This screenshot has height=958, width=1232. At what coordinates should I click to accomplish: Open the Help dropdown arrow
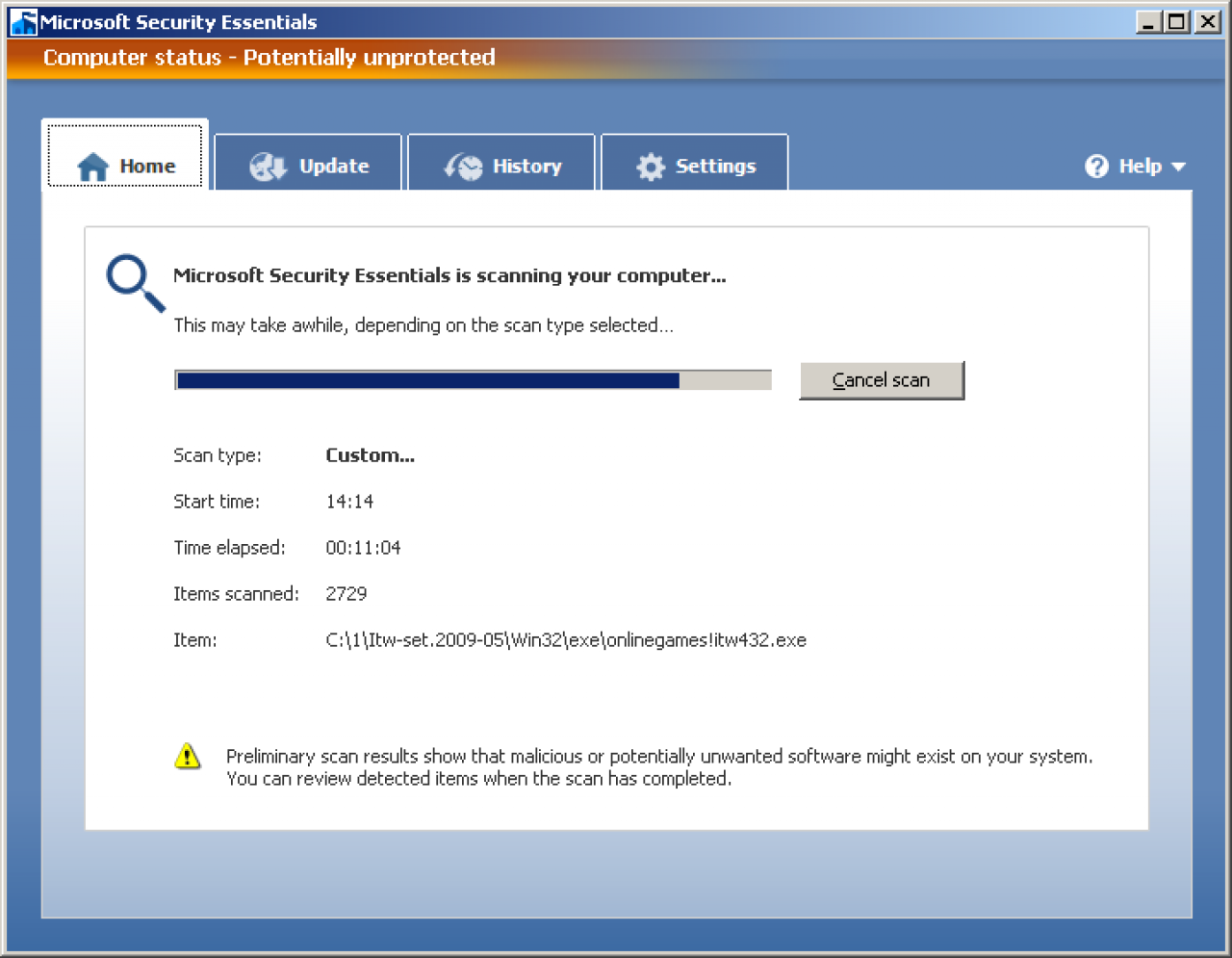click(1178, 168)
